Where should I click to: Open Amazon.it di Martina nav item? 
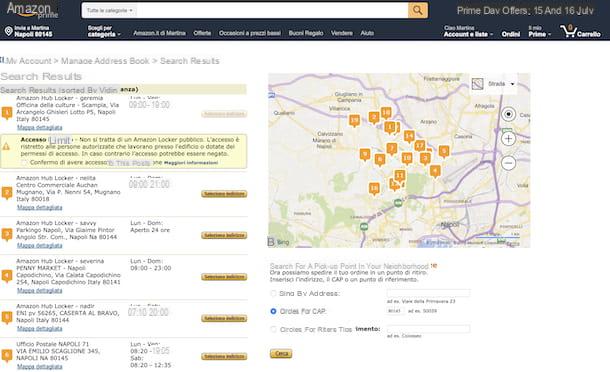[x=160, y=33]
